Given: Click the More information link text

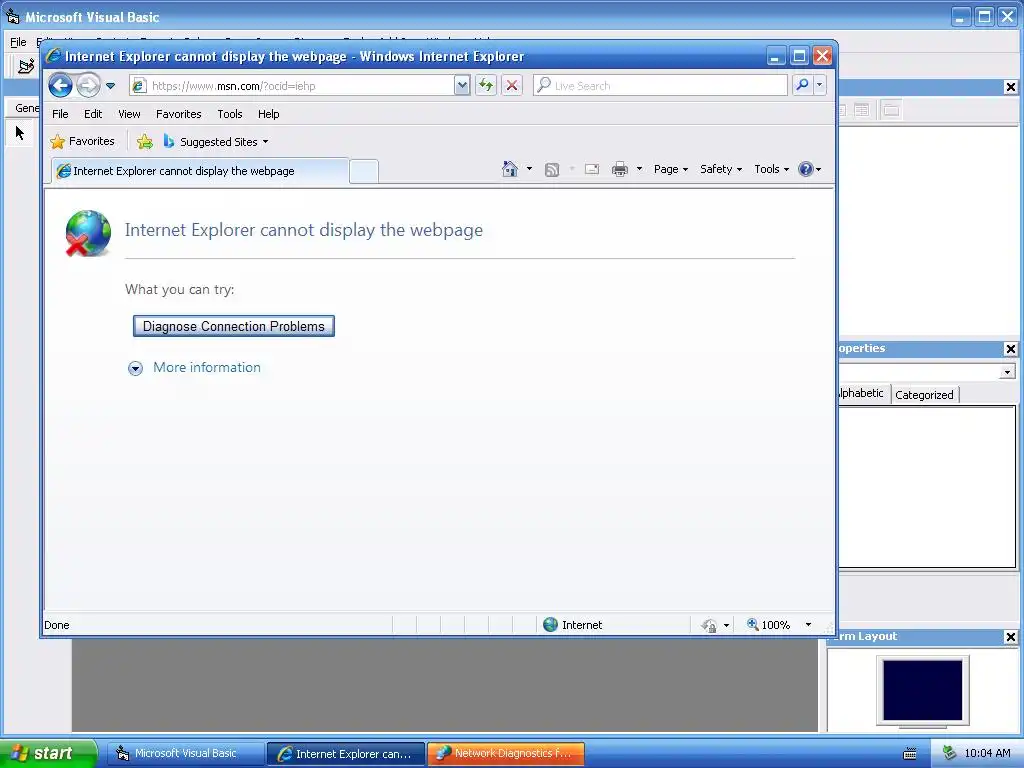Looking at the screenshot, I should point(207,367).
